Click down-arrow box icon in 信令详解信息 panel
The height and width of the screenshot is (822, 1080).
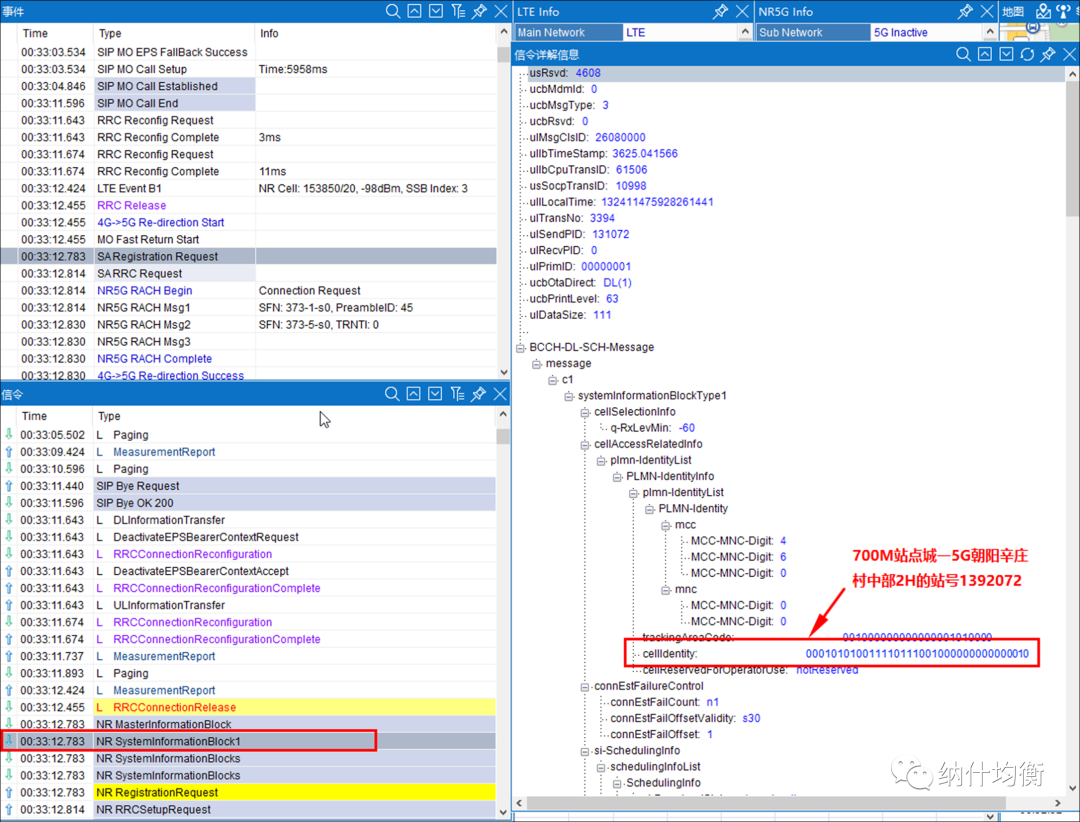coord(1006,54)
